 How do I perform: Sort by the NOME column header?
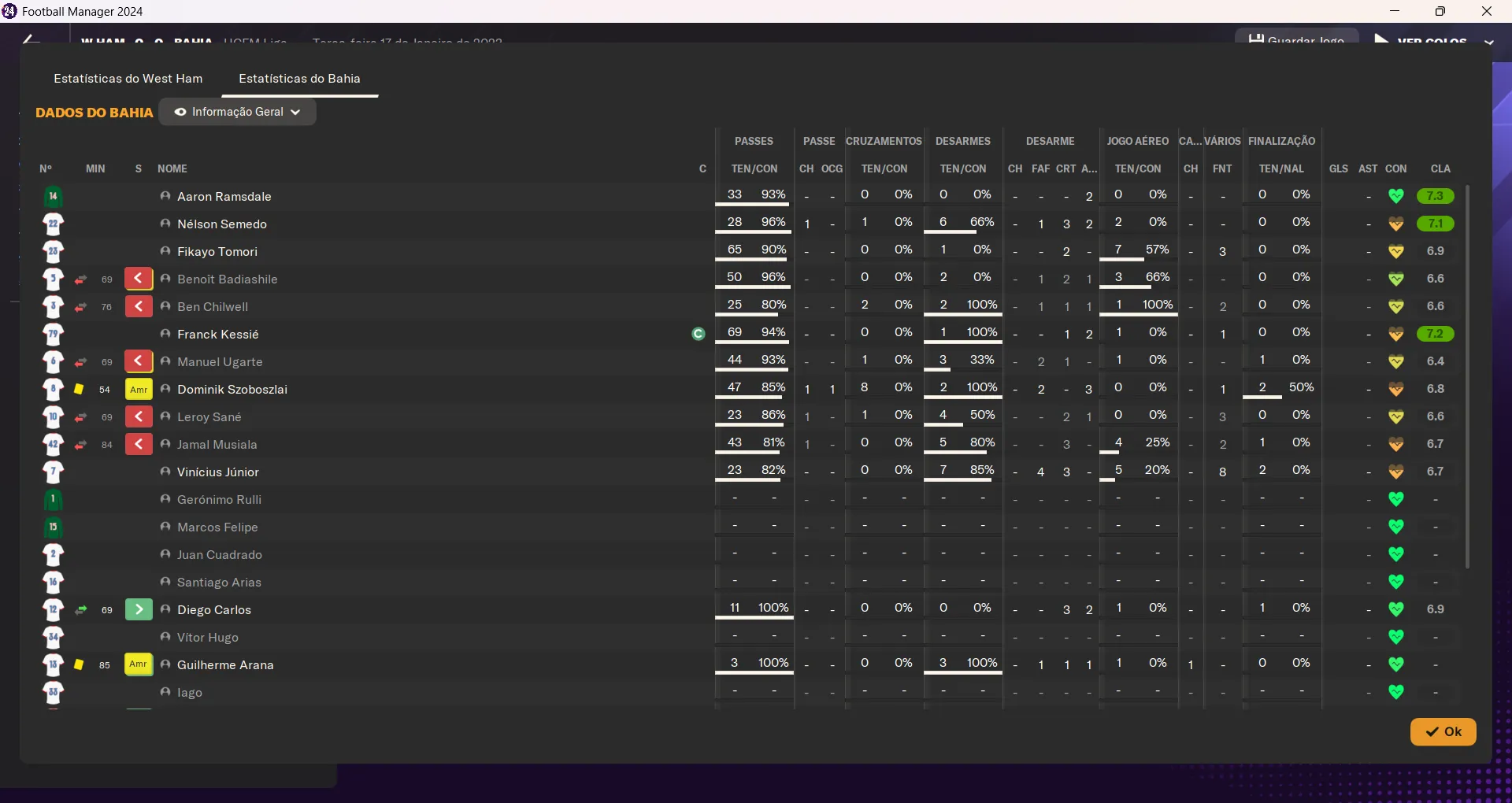click(172, 168)
